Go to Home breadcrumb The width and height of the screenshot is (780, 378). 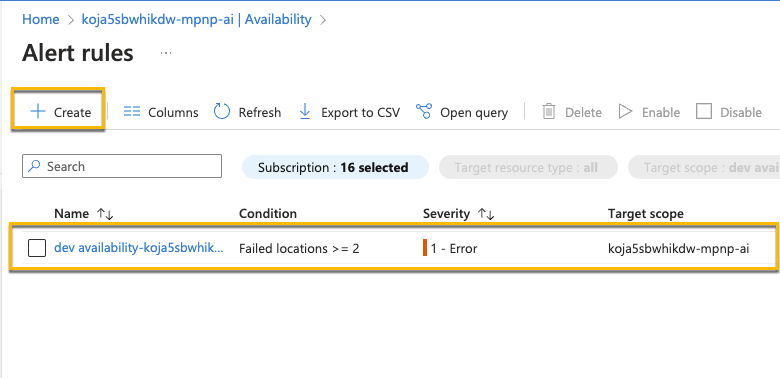[41, 19]
